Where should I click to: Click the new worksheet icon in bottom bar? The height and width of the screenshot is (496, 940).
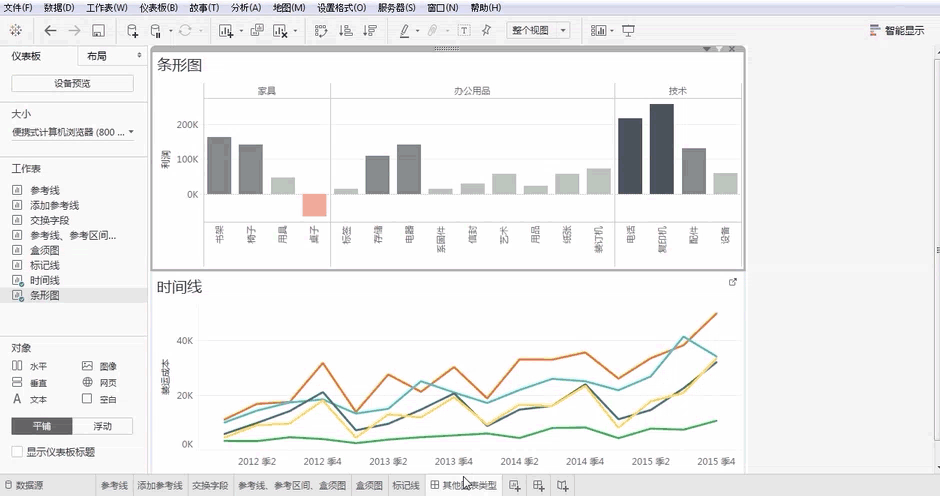click(514, 485)
